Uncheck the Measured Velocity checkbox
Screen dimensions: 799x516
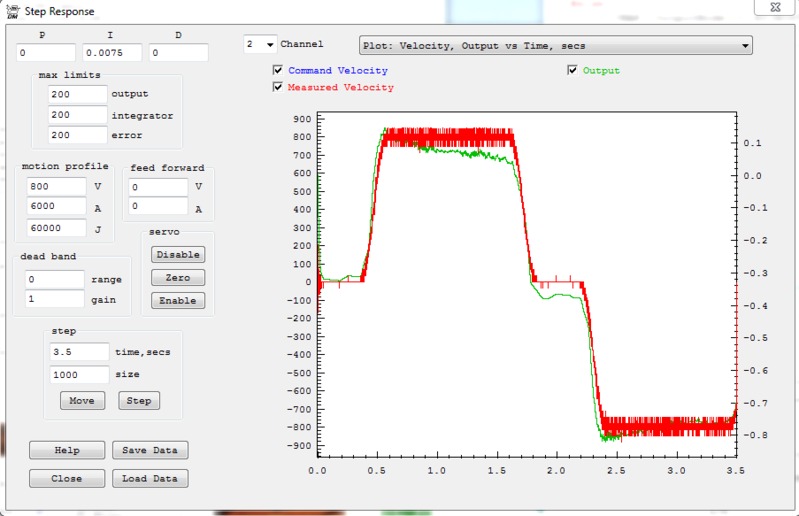[x=278, y=87]
